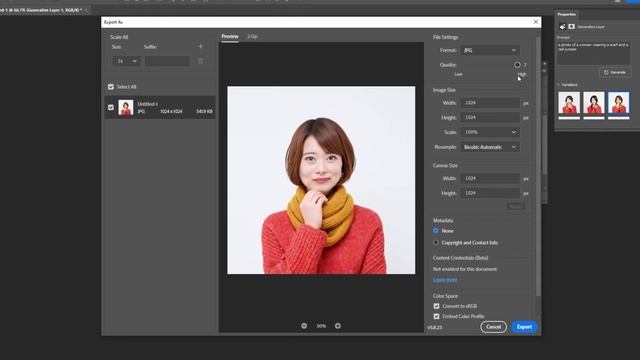This screenshot has height=360, width=640.
Task: Toggle Convert to sRGB checkbox
Action: coord(436,306)
